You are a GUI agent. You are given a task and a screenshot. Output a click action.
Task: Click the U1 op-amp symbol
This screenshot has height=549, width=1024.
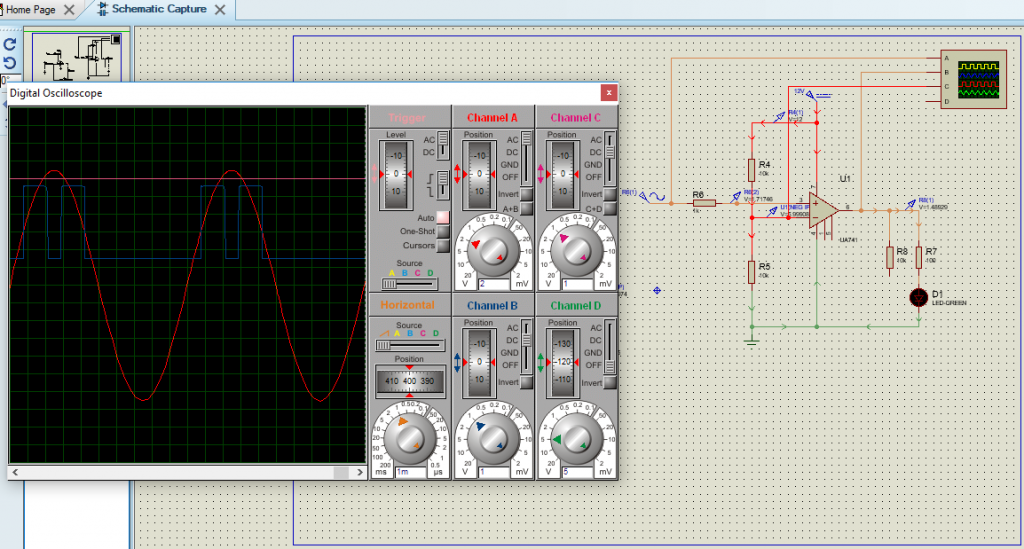coord(826,210)
